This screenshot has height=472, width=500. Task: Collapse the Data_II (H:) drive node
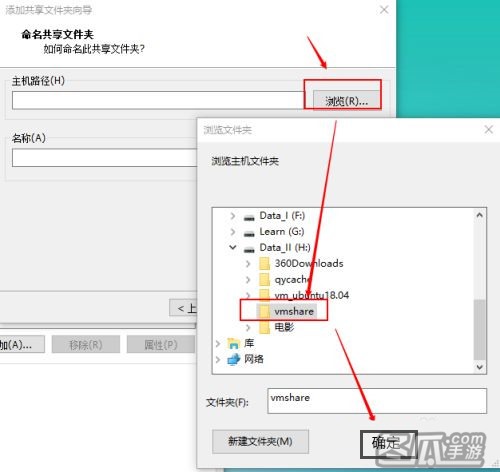[233, 247]
